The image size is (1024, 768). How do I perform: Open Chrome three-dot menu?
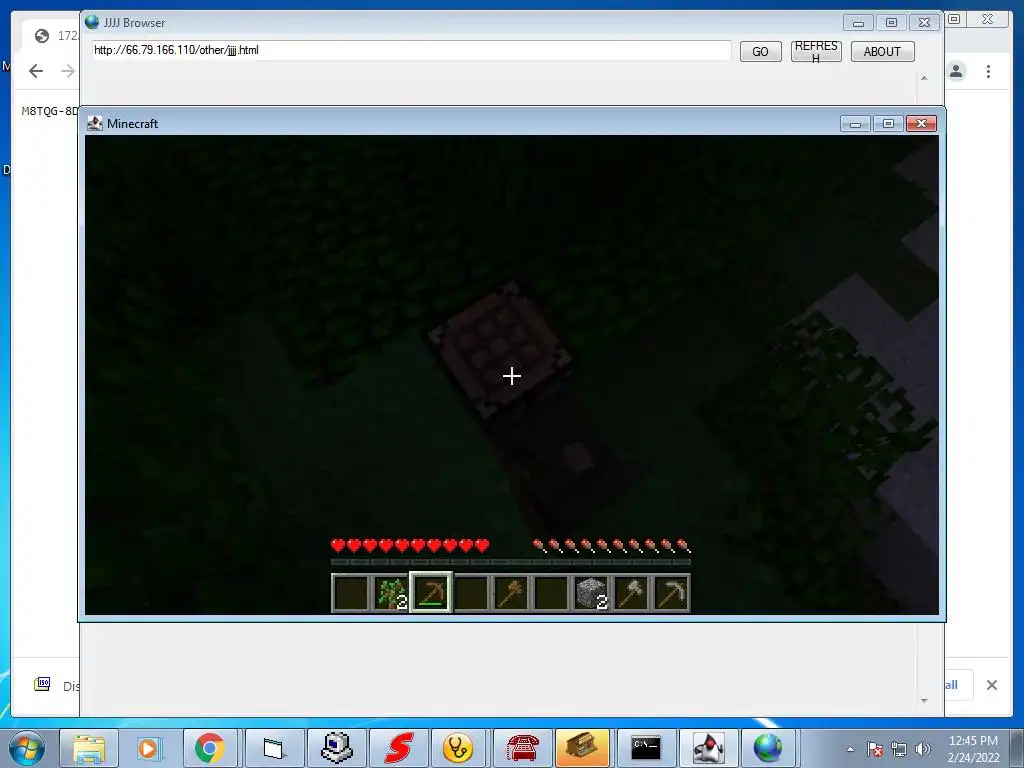coord(988,71)
